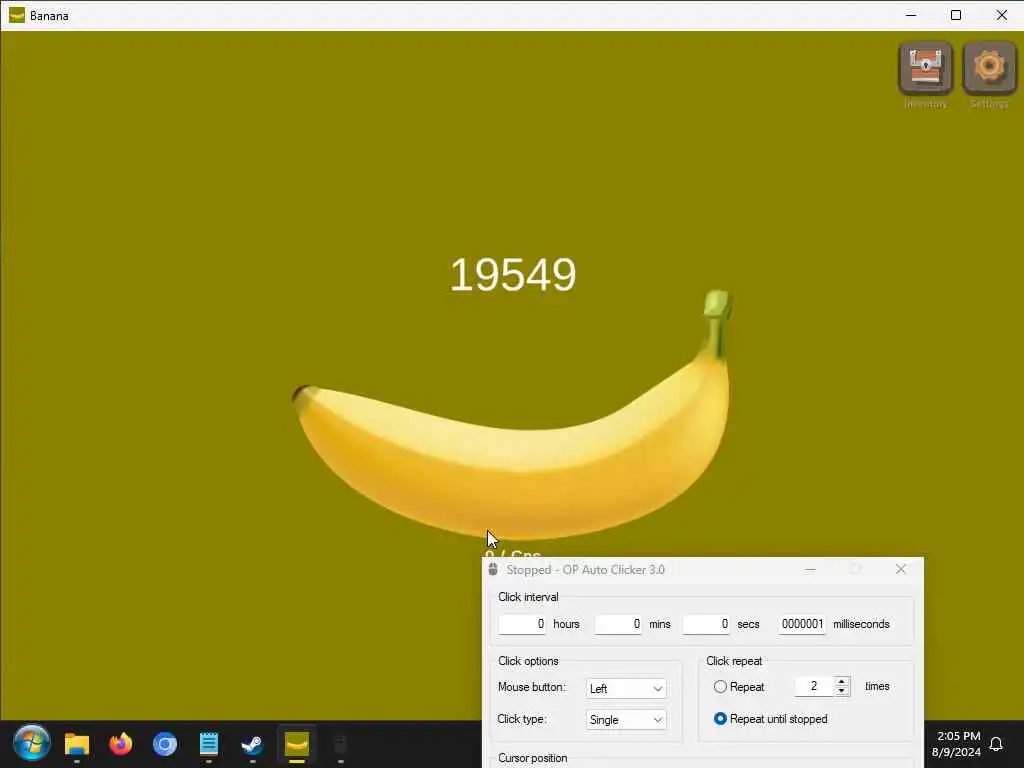Screen dimensions: 1024x768
Task: Focus the milliseconds interval field
Action: (801, 624)
